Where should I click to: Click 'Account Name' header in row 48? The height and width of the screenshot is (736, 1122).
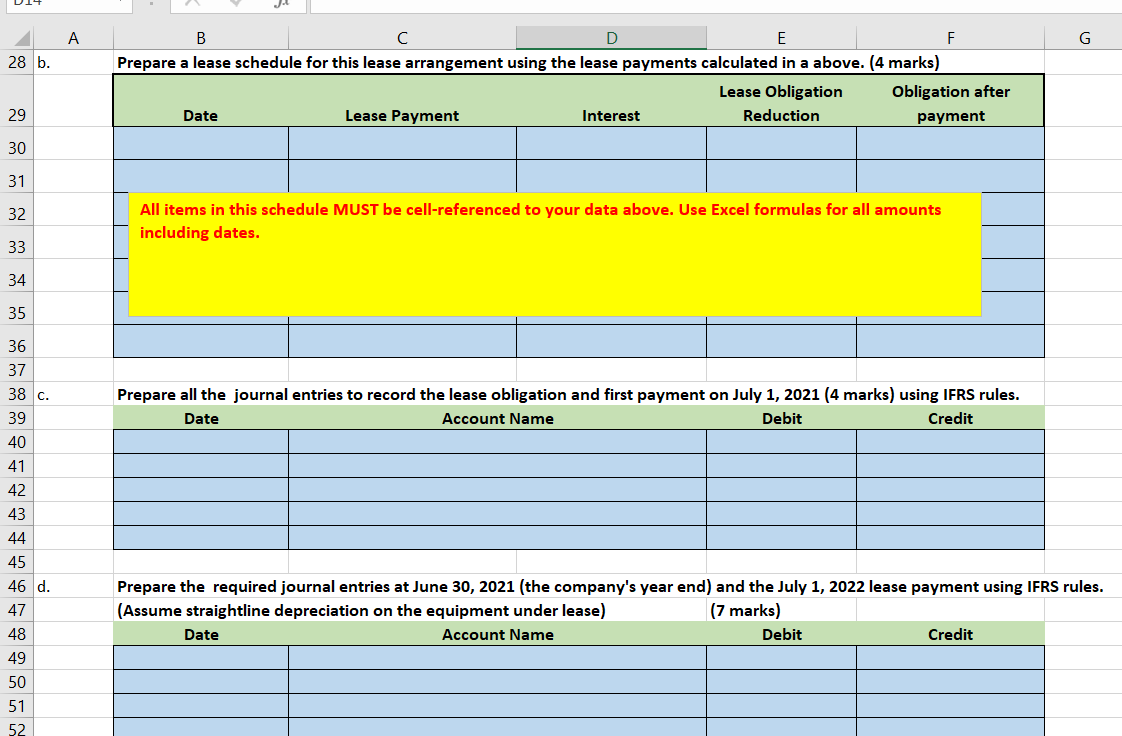[x=497, y=634]
